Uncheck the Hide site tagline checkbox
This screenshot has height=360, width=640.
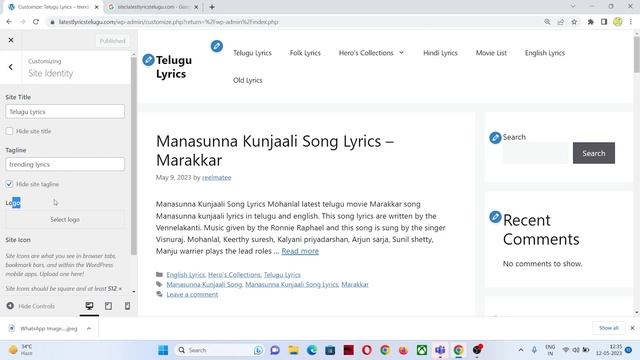point(9,184)
